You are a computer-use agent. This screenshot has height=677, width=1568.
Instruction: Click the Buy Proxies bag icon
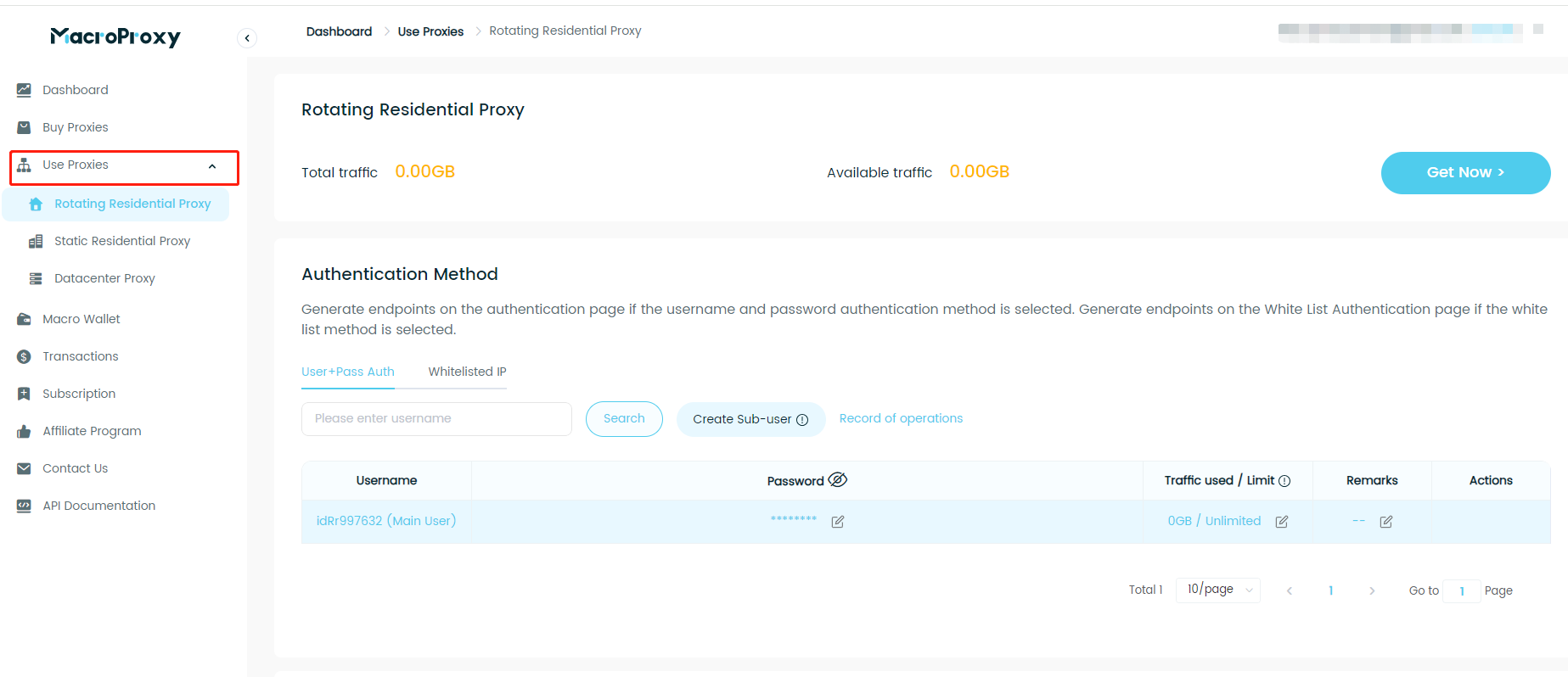coord(24,127)
